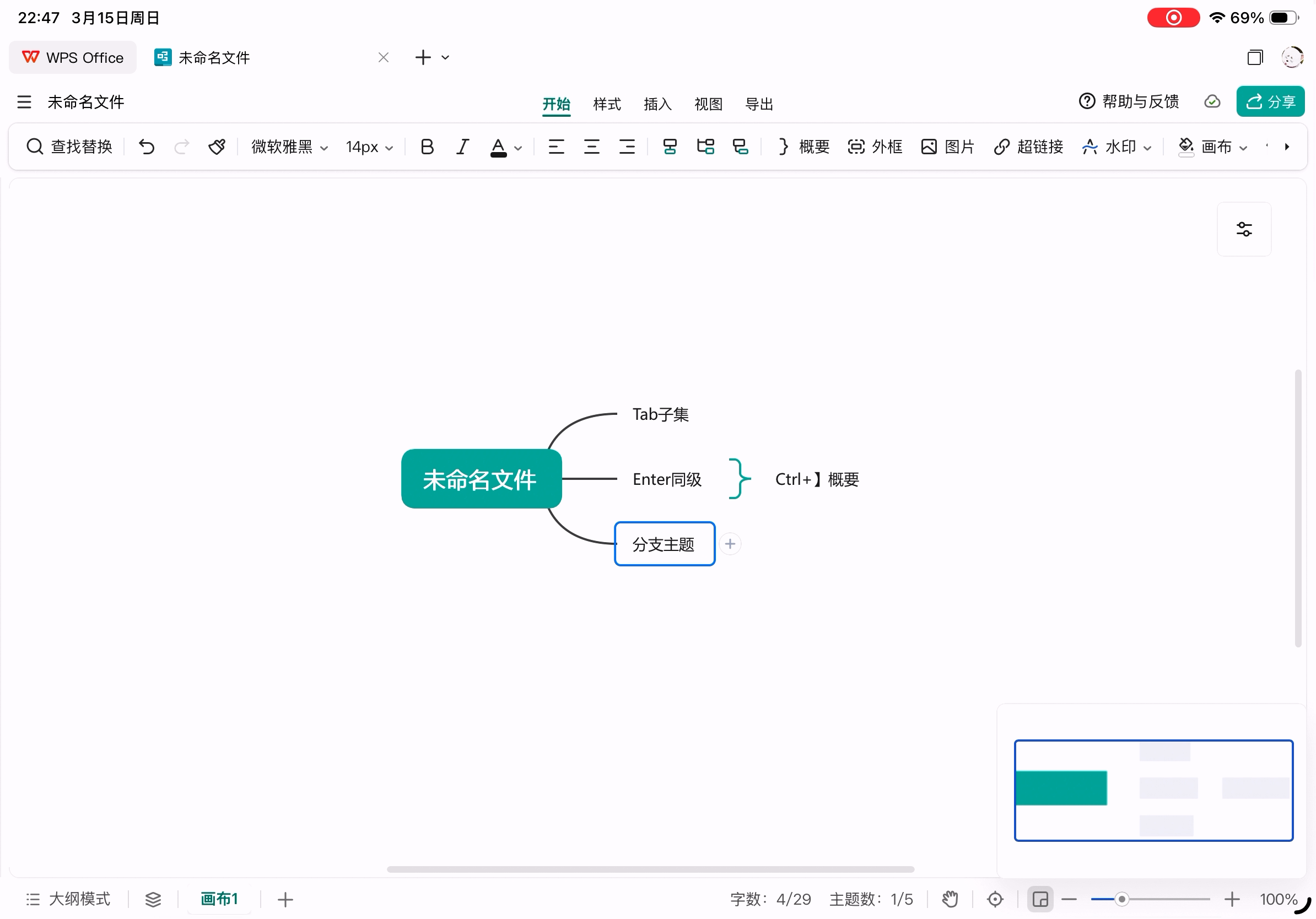This screenshot has height=919, width=1316.
Task: Toggle the minimap navigator button
Action: point(1040,900)
